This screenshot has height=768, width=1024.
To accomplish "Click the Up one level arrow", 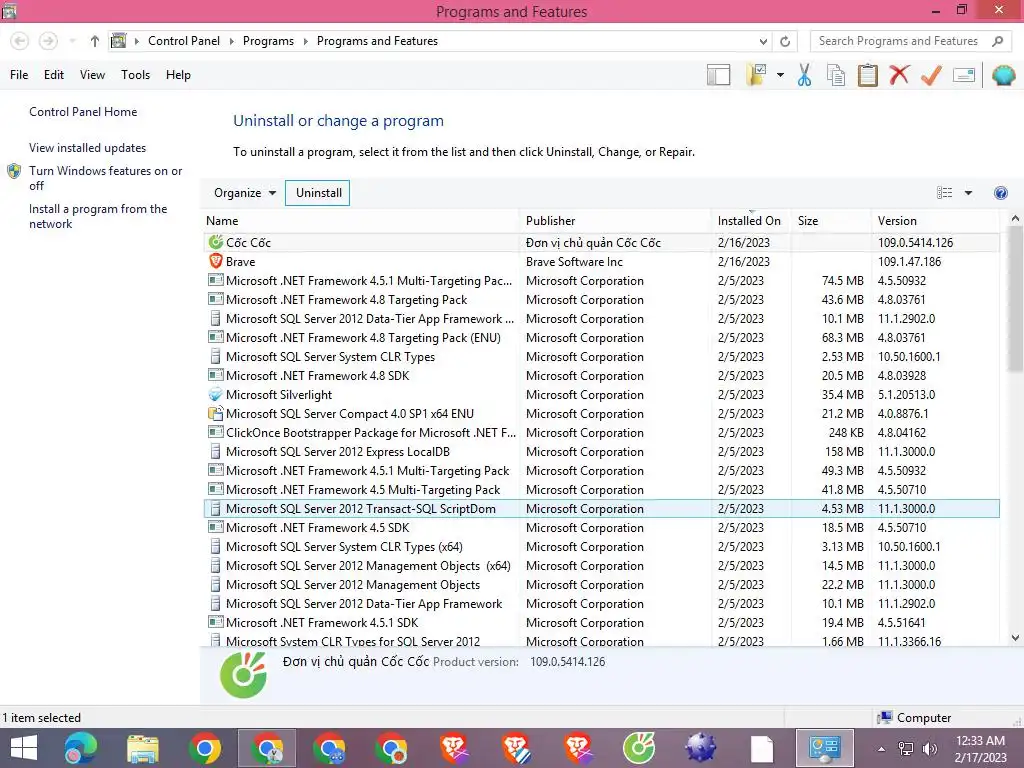I will [x=95, y=41].
